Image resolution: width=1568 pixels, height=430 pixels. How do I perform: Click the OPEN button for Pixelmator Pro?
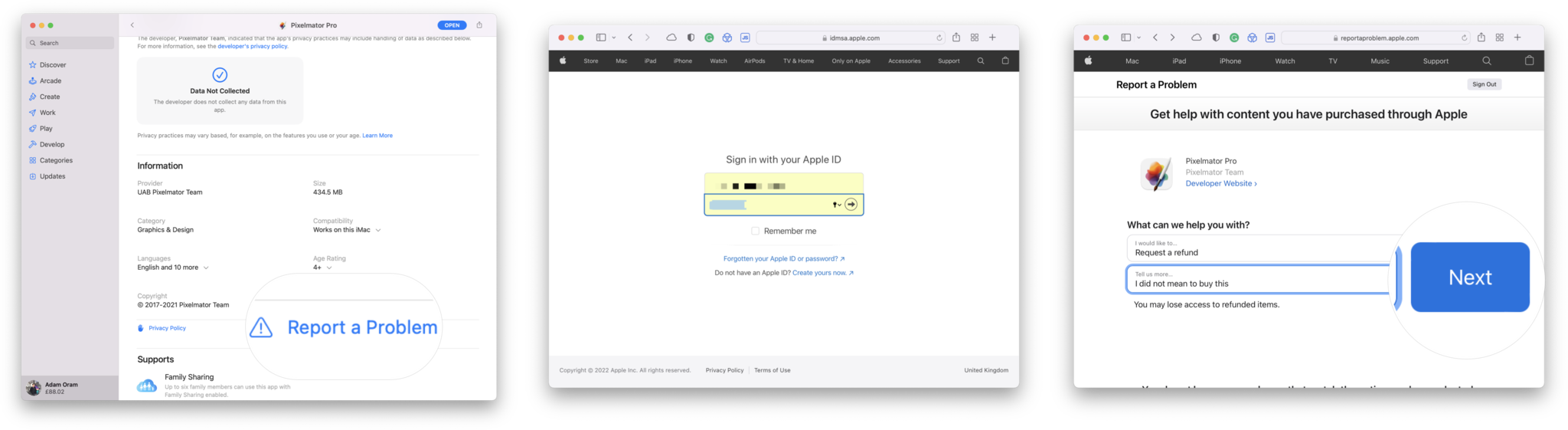coord(452,25)
